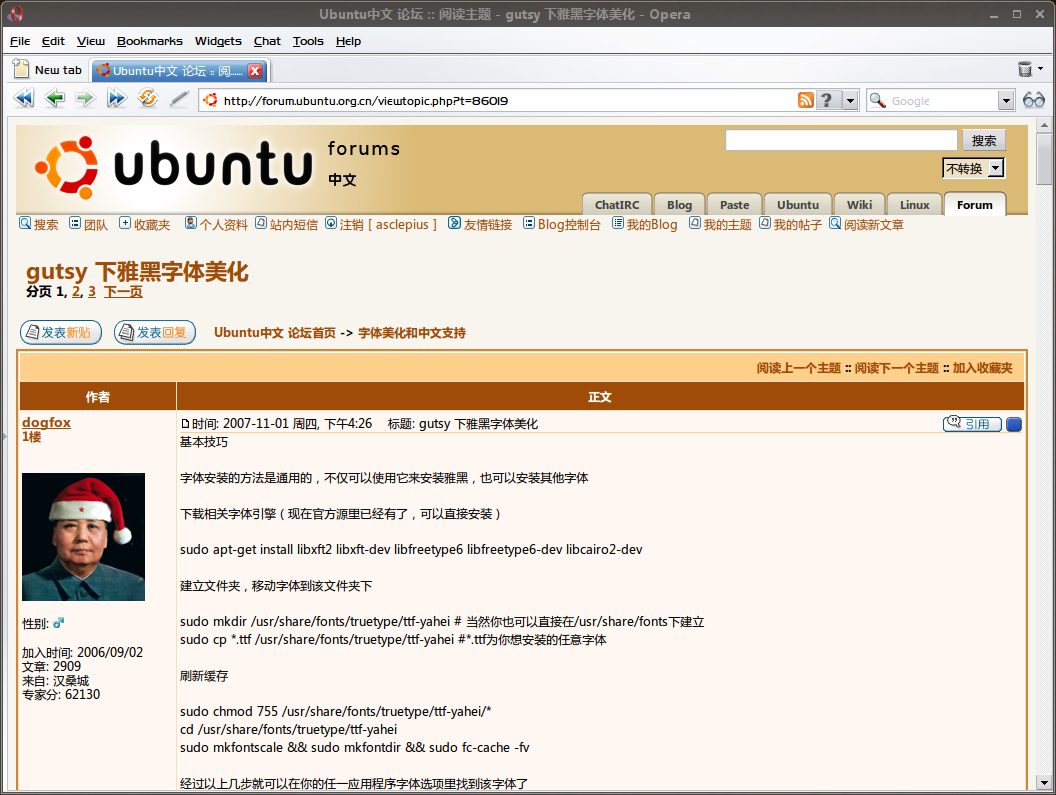The width and height of the screenshot is (1056, 795).
Task: Select the Forum site tab
Action: [975, 205]
